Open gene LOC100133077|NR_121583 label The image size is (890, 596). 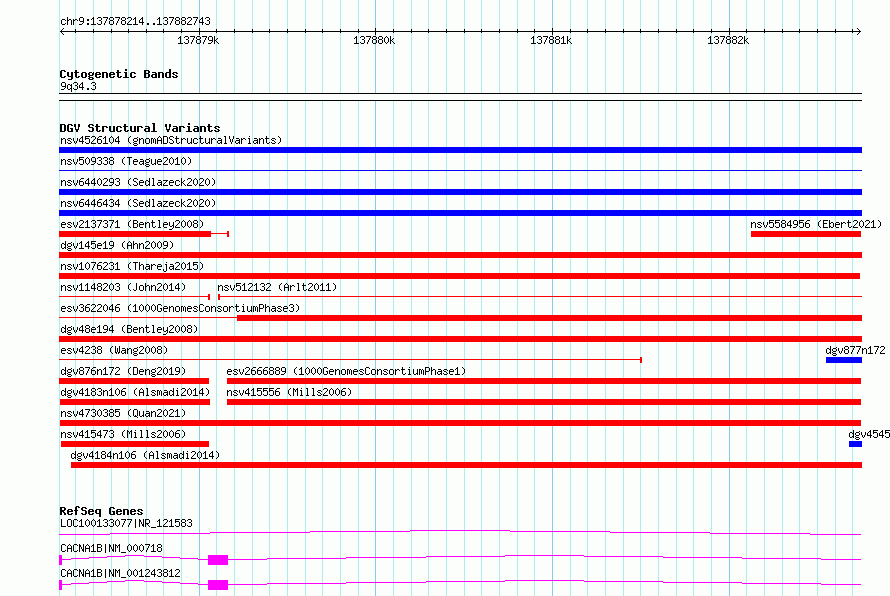(126, 523)
